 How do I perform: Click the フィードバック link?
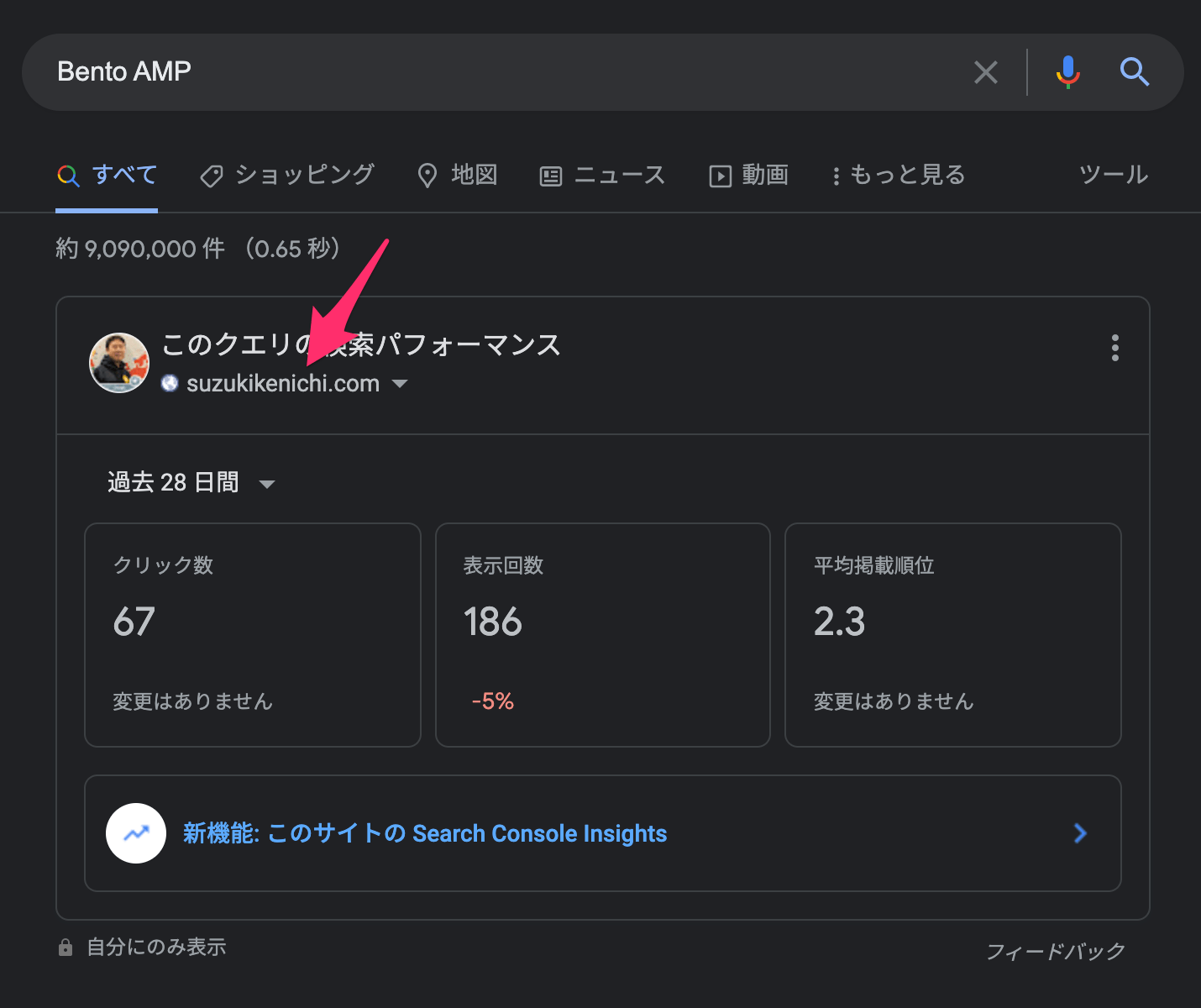(x=1056, y=951)
